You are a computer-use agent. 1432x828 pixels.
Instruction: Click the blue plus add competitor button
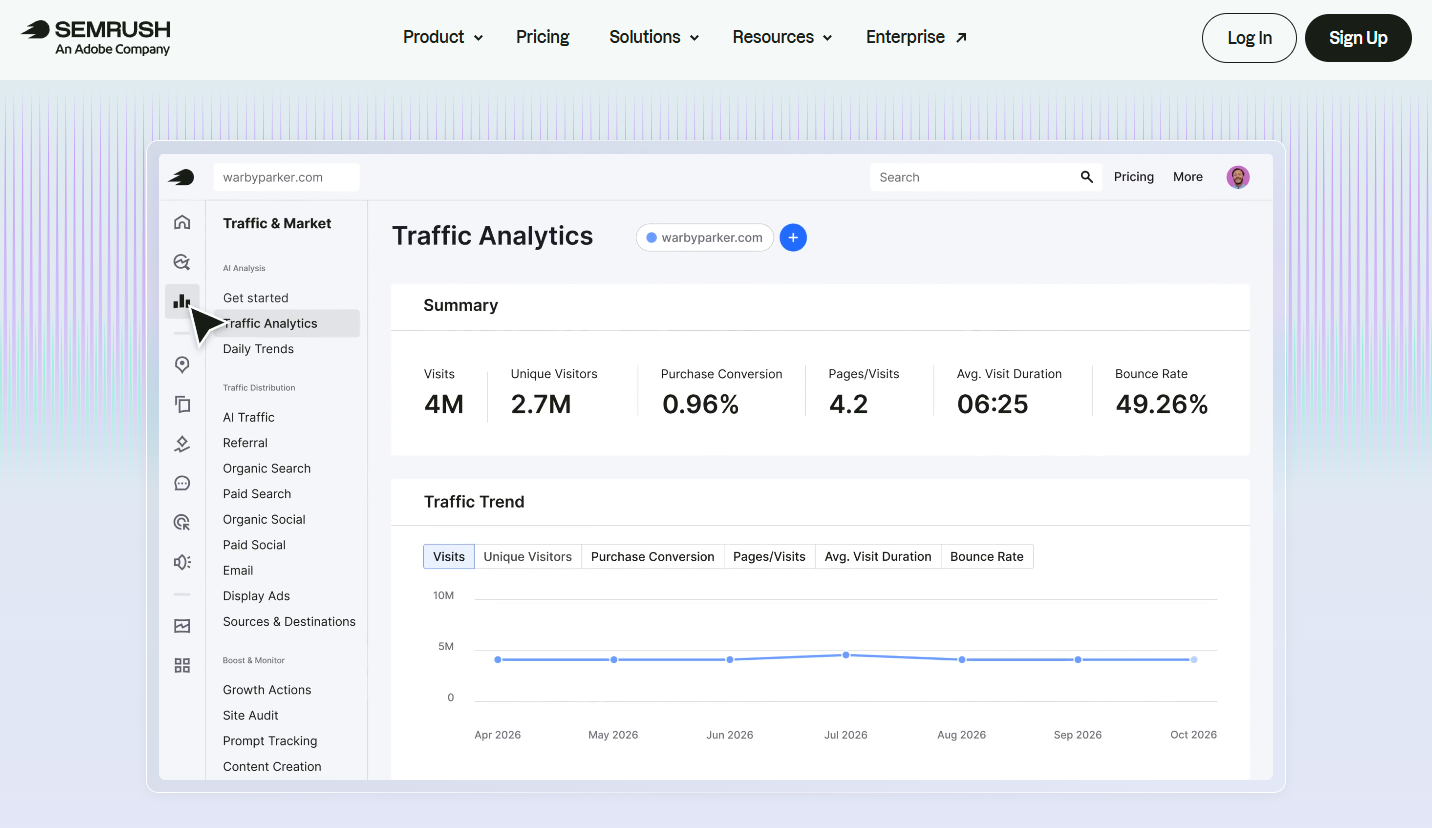click(793, 237)
